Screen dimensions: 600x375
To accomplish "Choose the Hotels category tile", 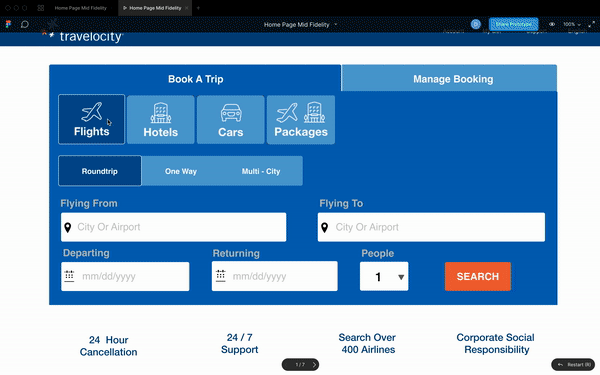I will coord(160,120).
